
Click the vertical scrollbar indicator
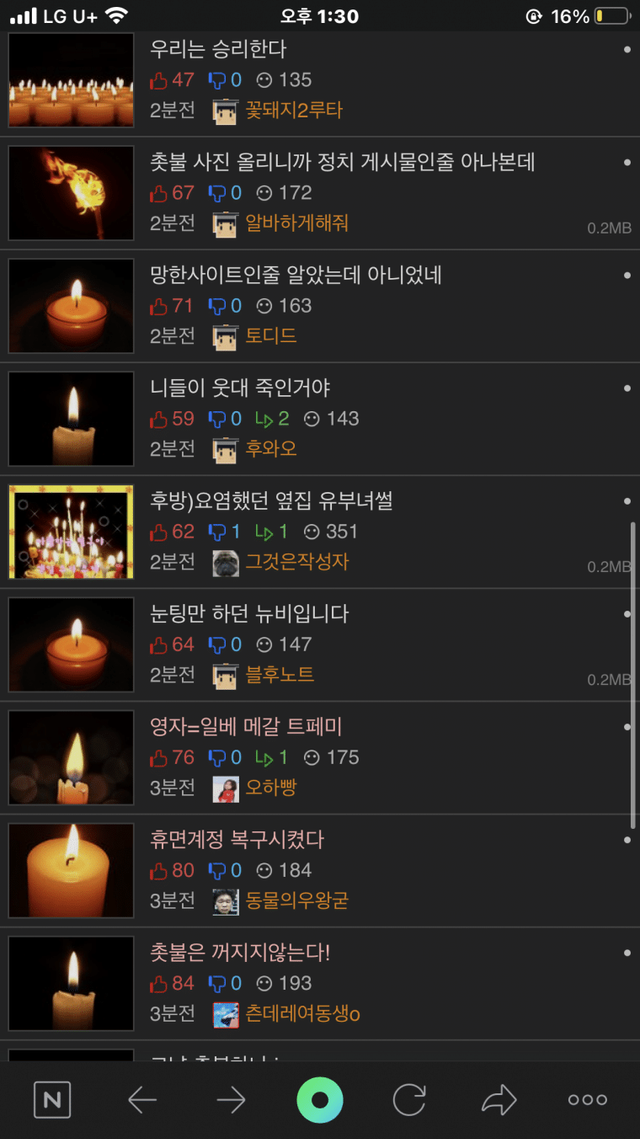click(633, 676)
